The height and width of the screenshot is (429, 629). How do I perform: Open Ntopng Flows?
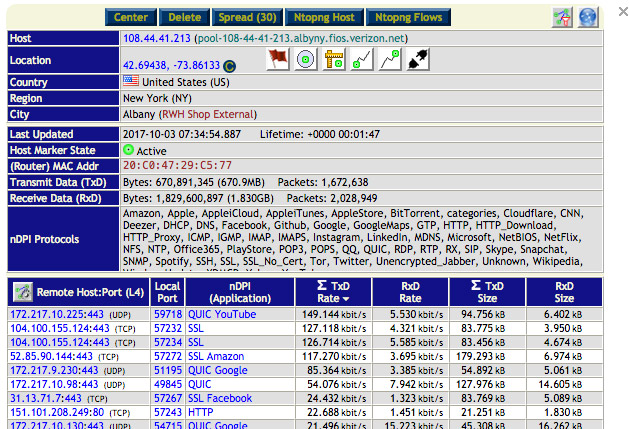[x=409, y=17]
